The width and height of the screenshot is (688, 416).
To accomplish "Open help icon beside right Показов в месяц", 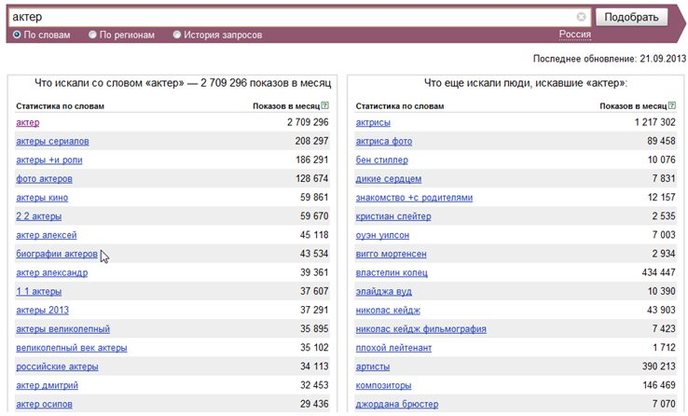I will coord(672,105).
